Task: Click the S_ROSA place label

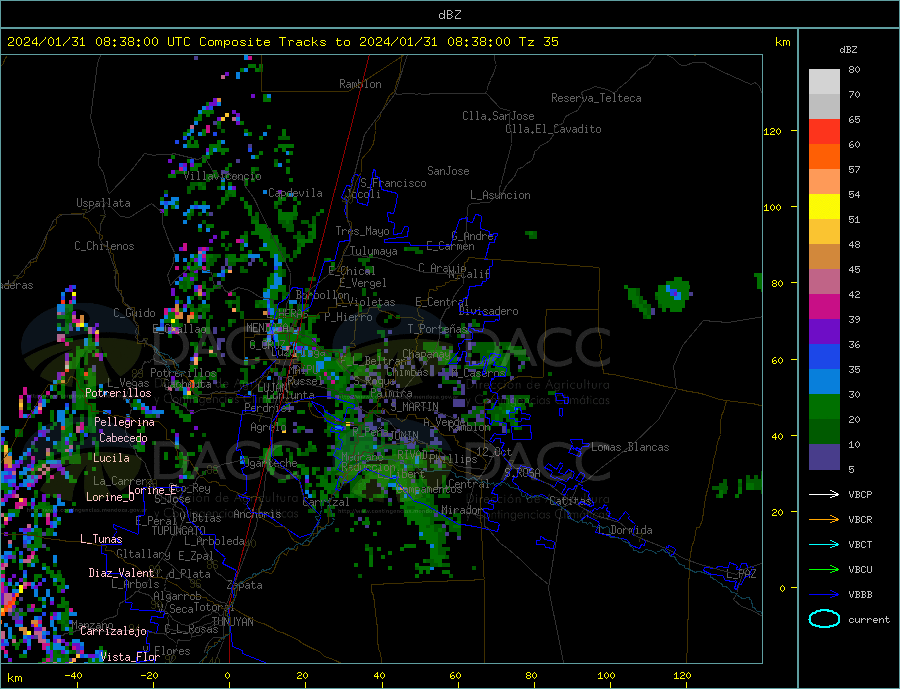Action: click(522, 473)
